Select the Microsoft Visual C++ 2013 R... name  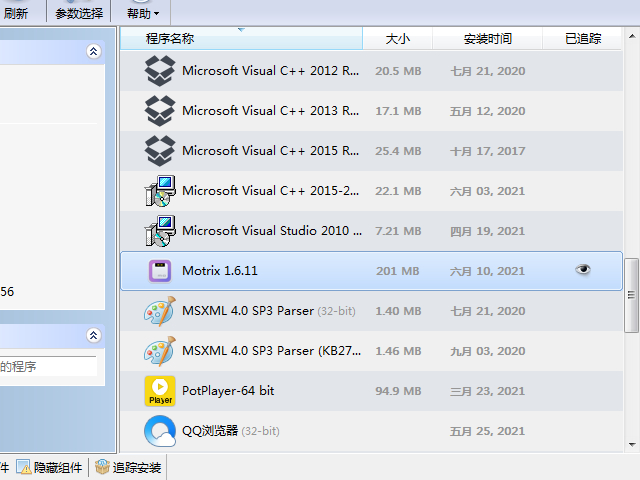[x=271, y=111]
